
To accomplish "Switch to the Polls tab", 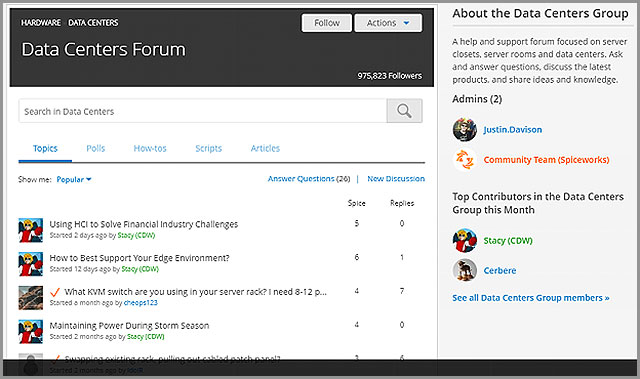I will 96,148.
